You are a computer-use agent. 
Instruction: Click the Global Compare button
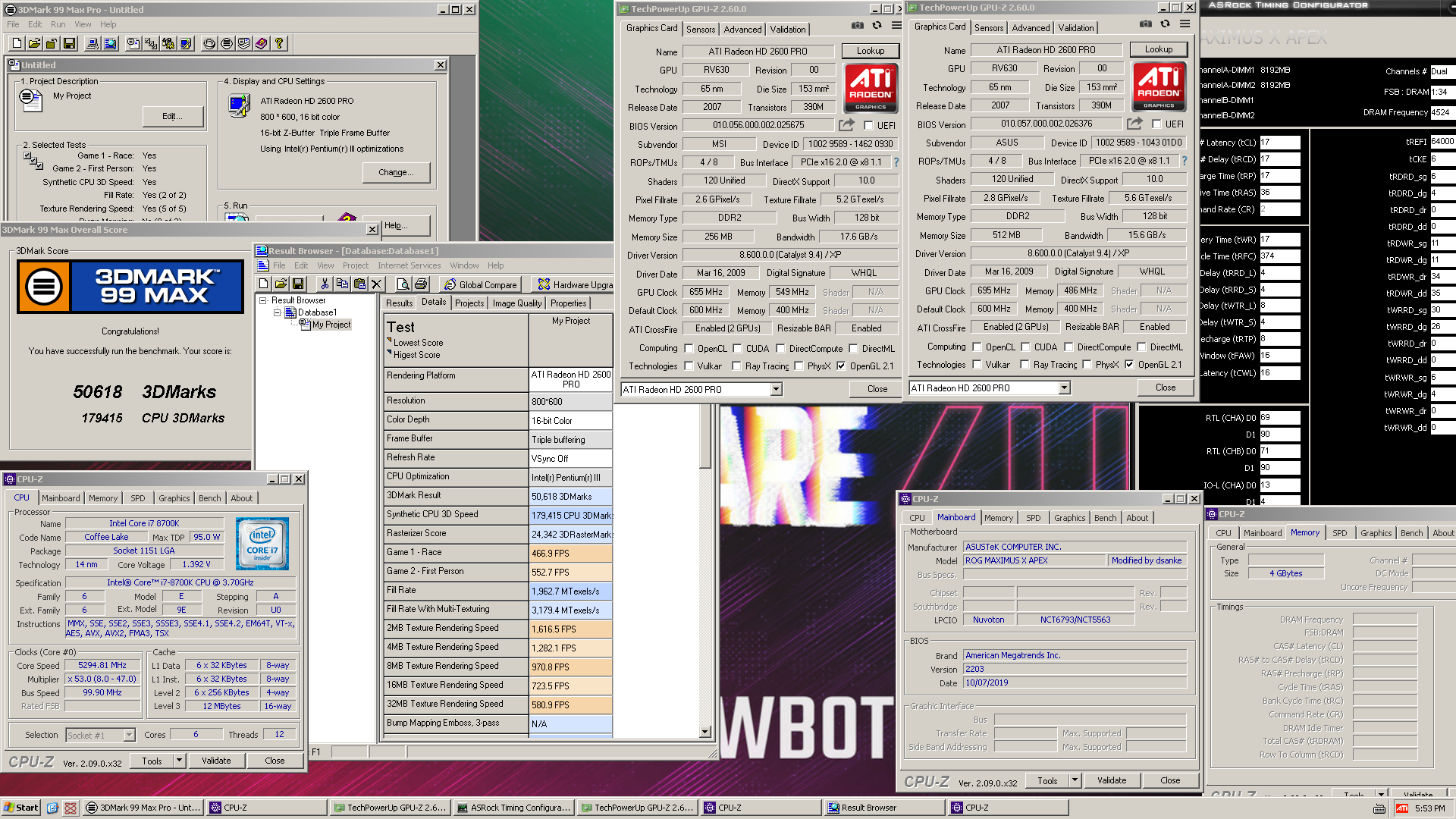pyautogui.click(x=481, y=284)
